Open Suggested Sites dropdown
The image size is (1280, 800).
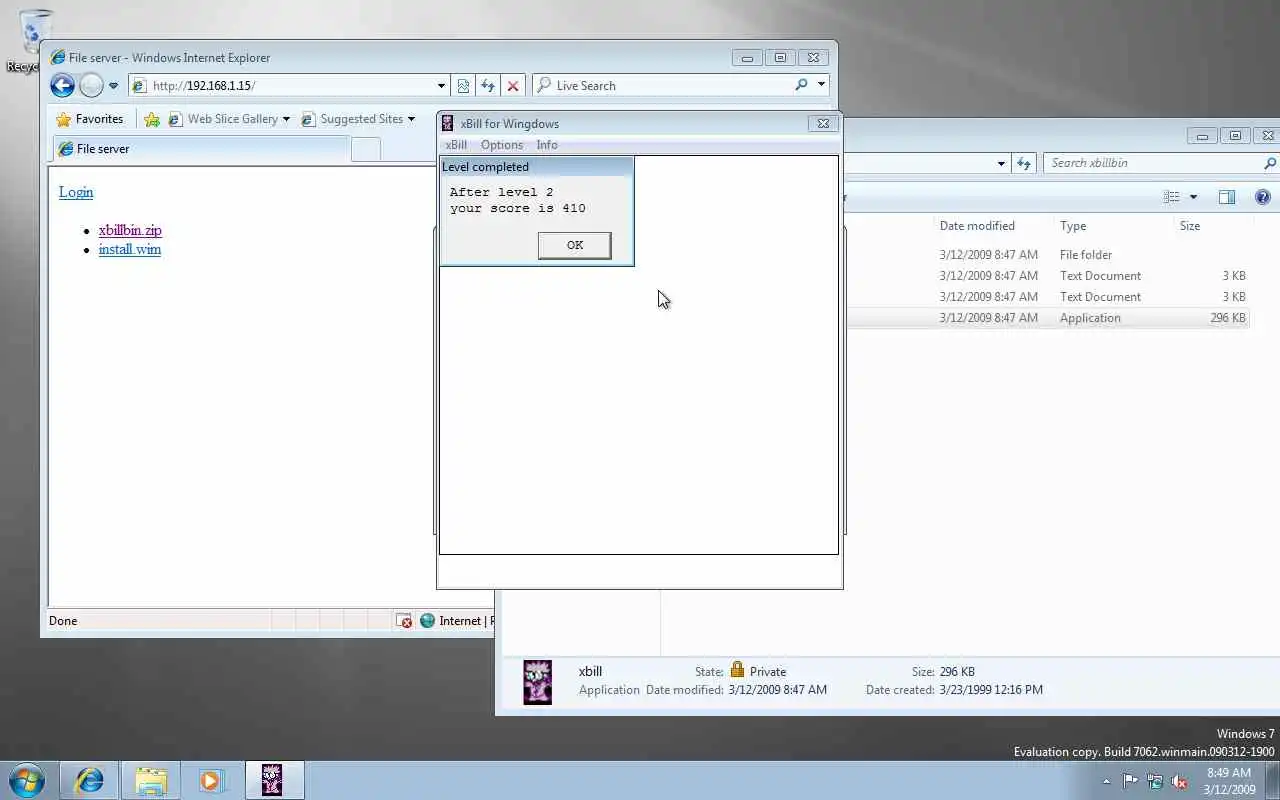(x=358, y=119)
